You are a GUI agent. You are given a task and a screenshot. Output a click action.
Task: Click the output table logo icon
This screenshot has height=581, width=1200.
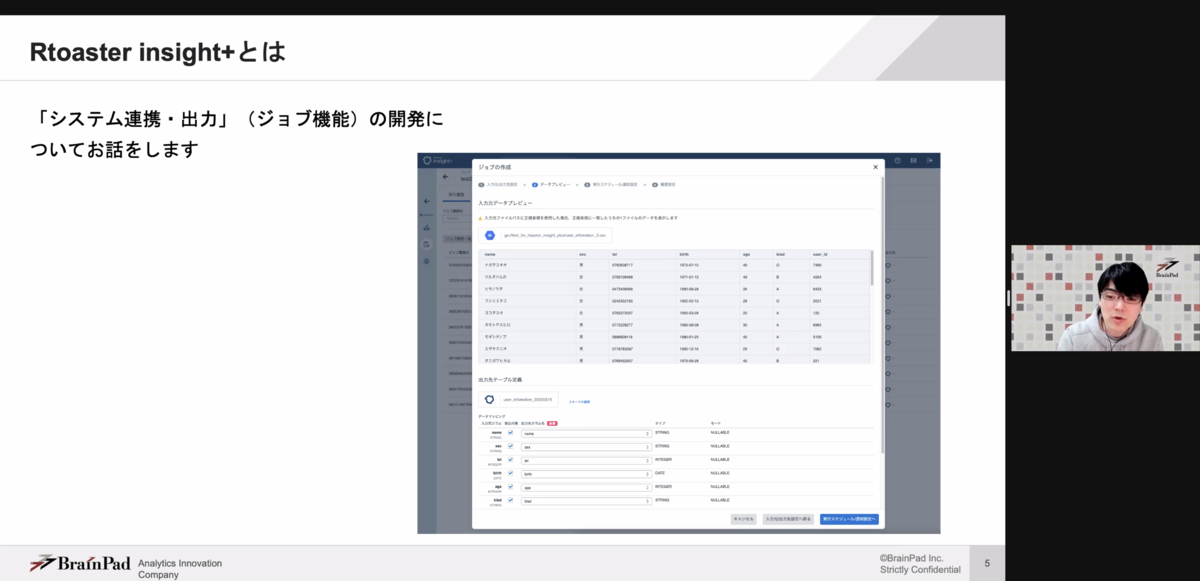pyautogui.click(x=489, y=399)
